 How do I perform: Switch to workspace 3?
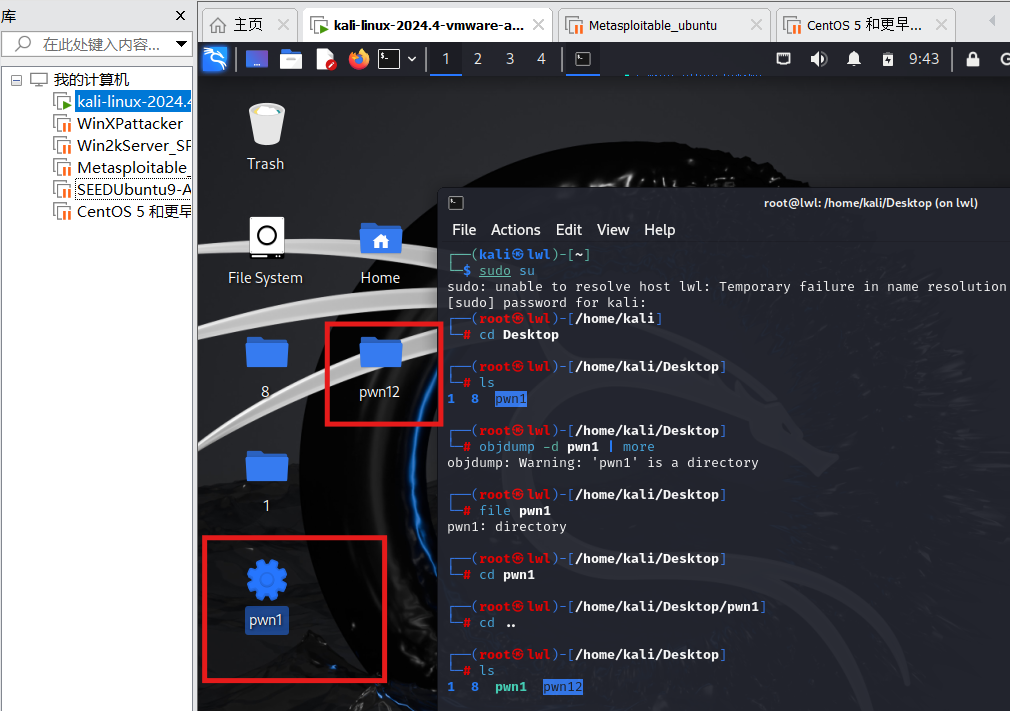point(510,59)
